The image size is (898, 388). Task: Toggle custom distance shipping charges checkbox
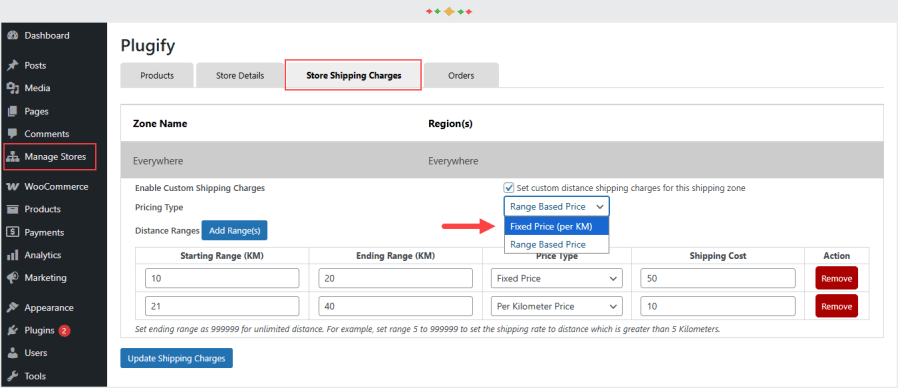(x=509, y=188)
